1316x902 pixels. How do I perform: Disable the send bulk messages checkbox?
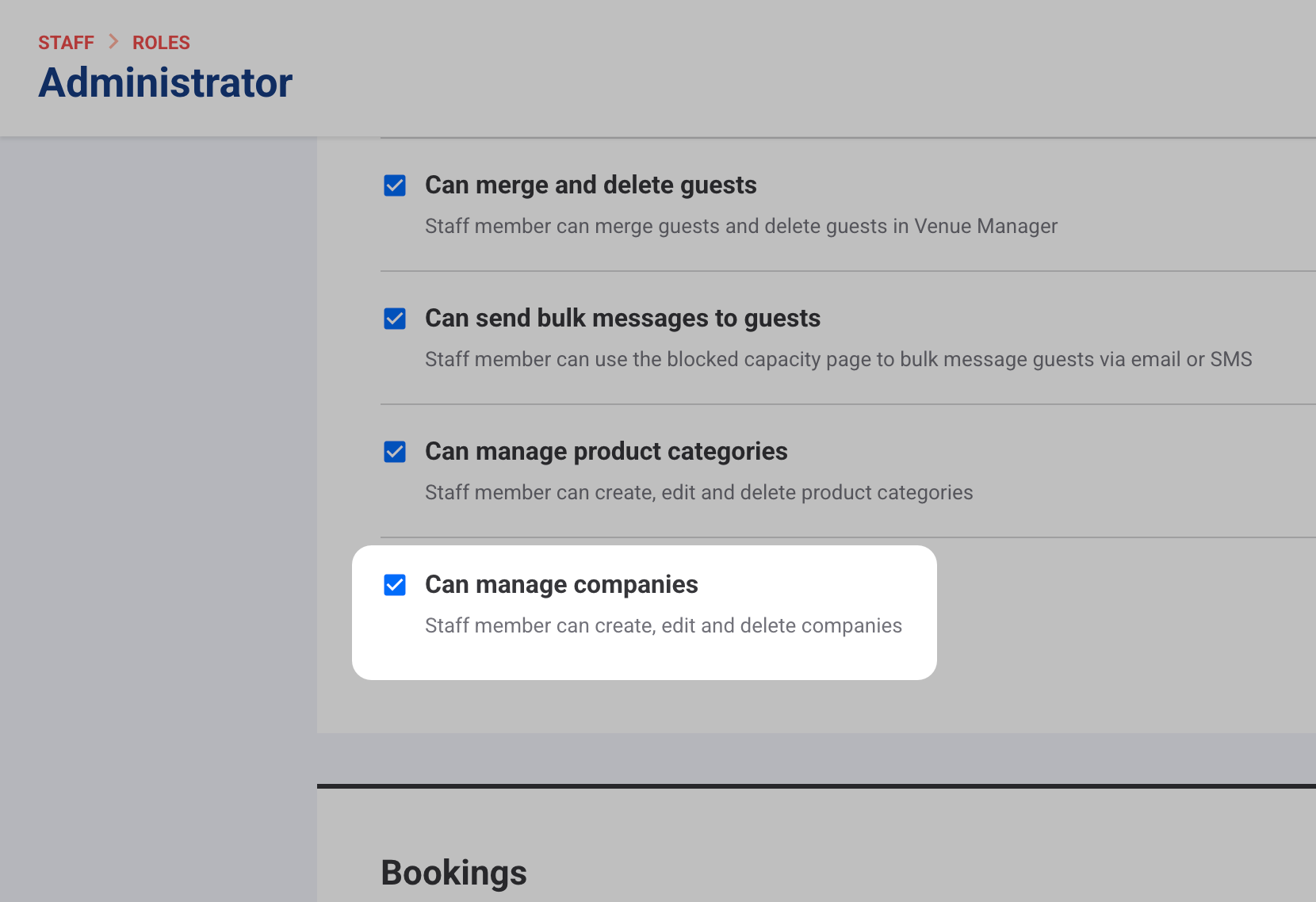395,319
